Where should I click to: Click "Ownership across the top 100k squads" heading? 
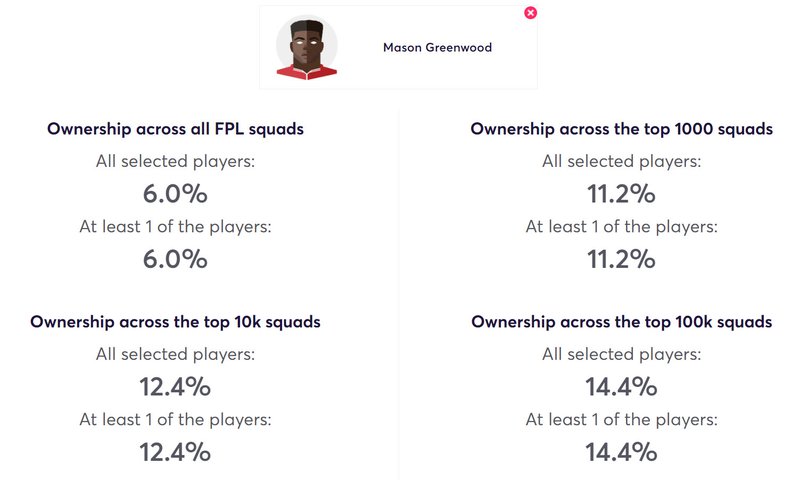coord(621,322)
